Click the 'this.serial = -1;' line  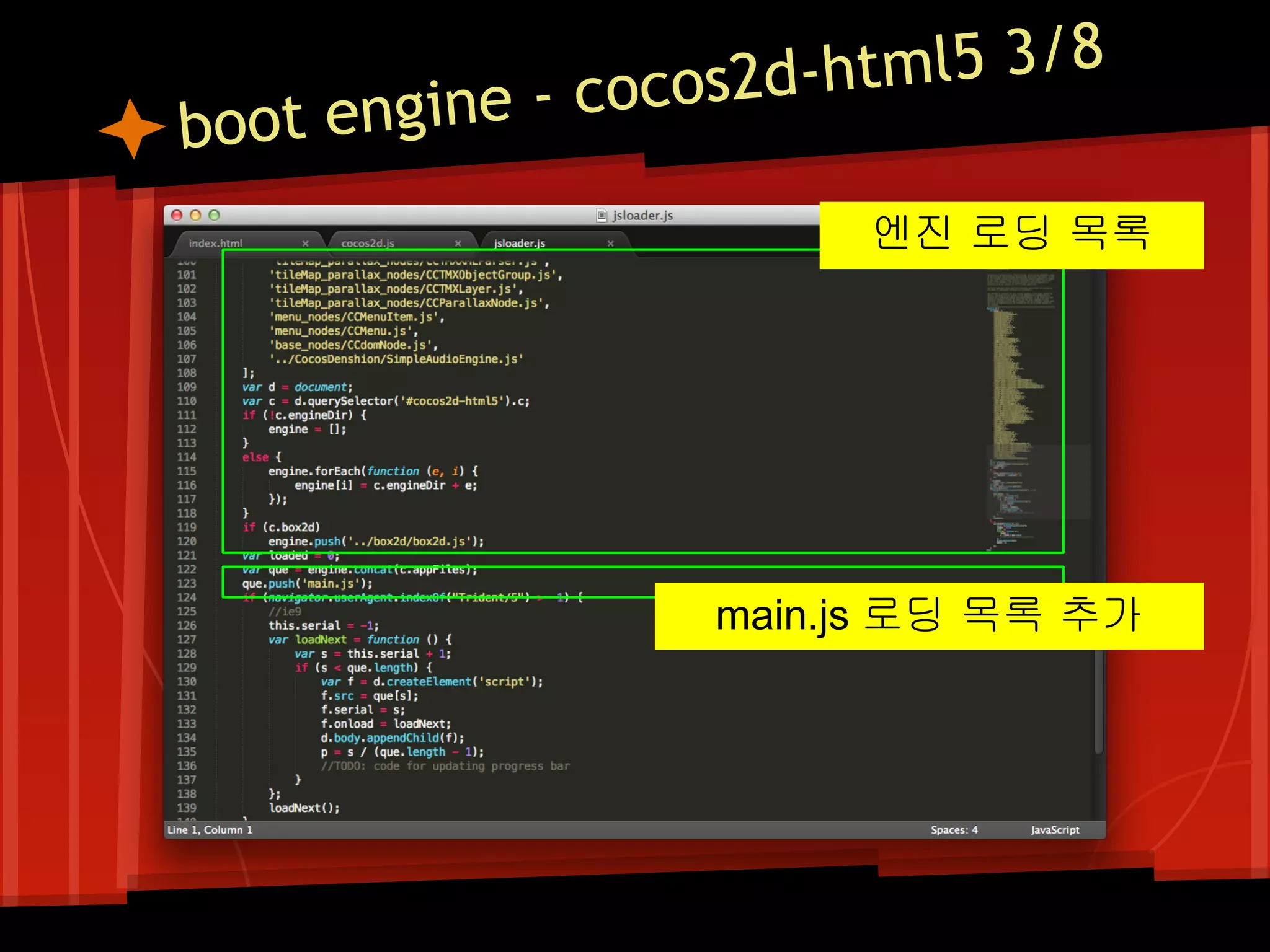point(323,625)
